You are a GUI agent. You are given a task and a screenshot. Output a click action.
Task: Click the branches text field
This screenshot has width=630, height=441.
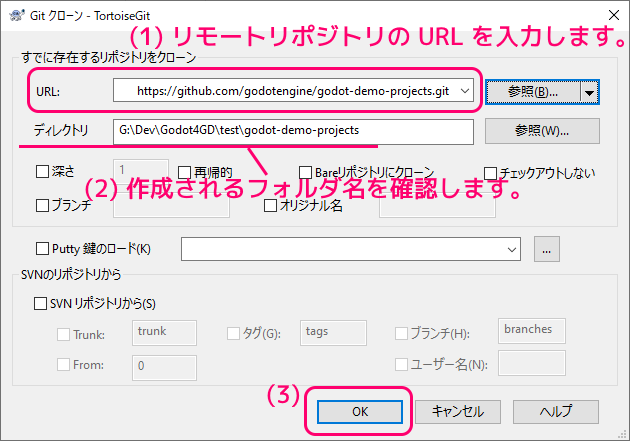point(532,331)
